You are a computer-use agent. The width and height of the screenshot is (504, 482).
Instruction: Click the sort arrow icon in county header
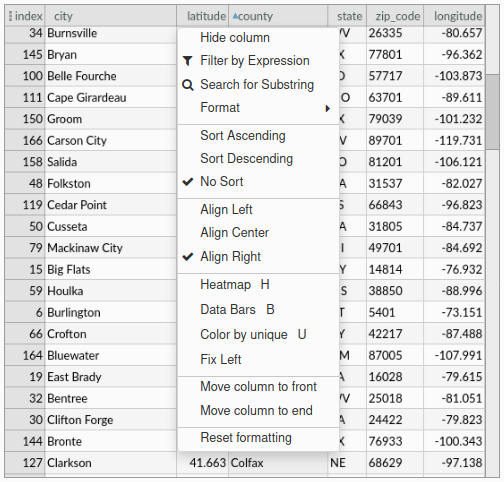(235, 15)
